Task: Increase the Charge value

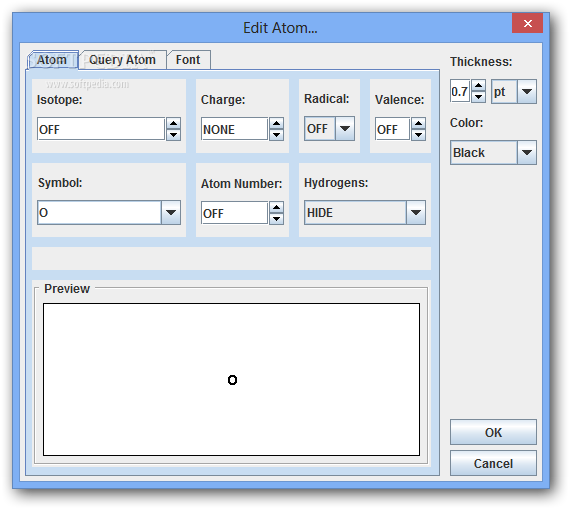Action: [x=276, y=124]
